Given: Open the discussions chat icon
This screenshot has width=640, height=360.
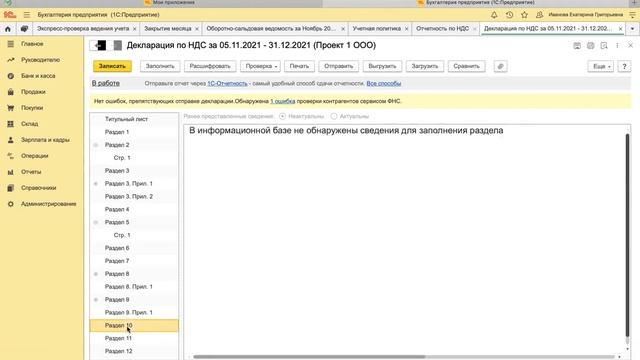Looking at the screenshot, I should 24,29.
